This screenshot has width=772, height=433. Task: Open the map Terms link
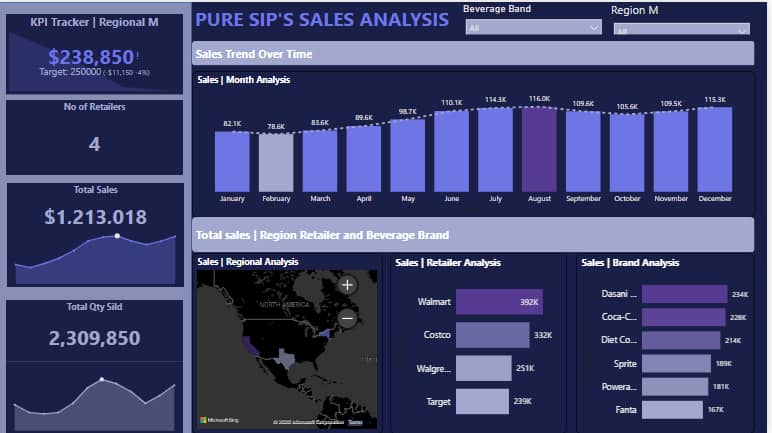(355, 422)
